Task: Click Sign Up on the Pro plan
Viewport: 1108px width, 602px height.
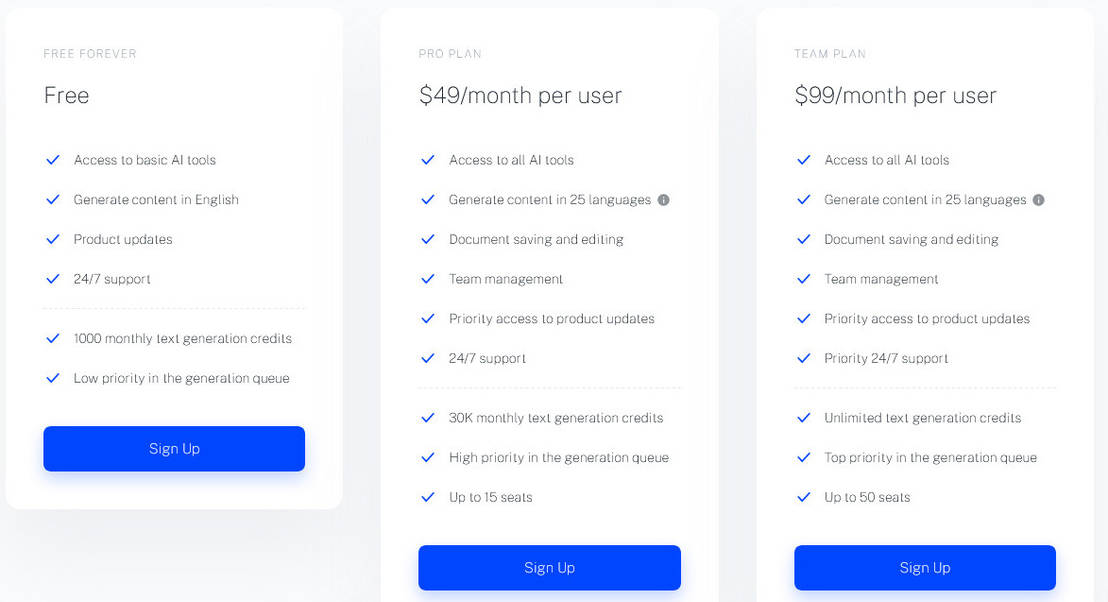Action: pos(549,567)
